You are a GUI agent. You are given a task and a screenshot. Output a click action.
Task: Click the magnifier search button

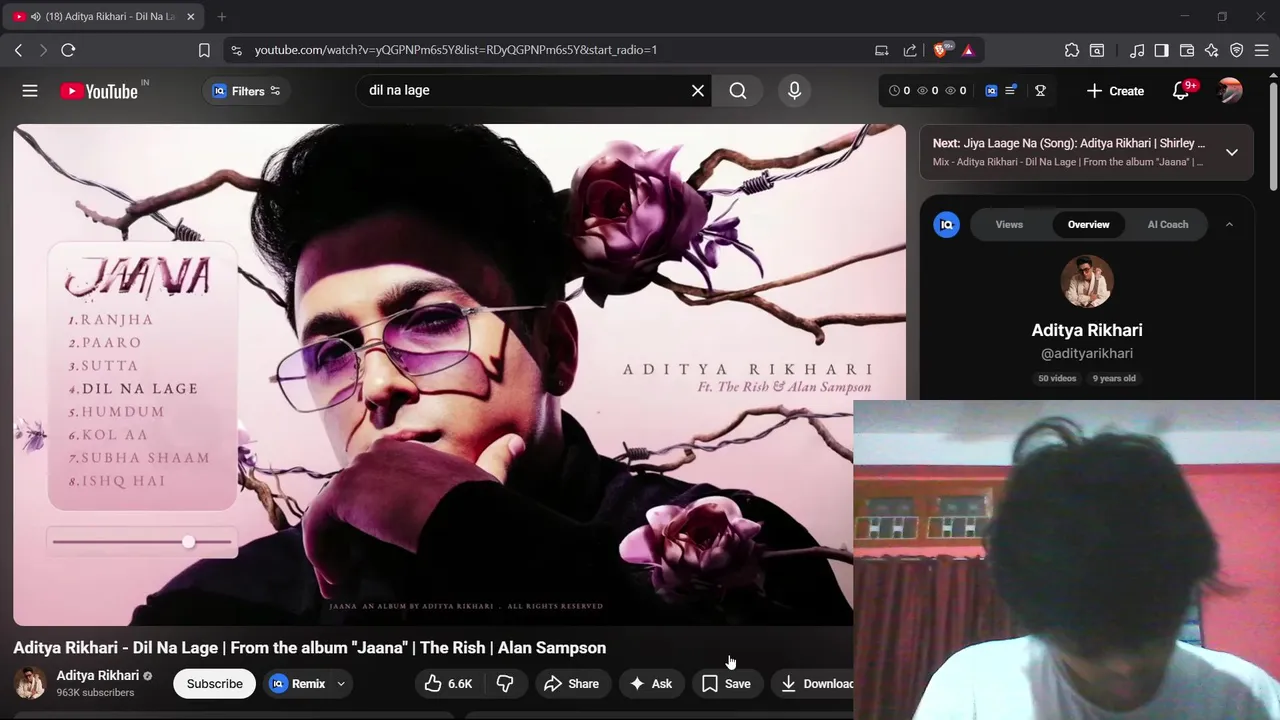[x=738, y=91]
